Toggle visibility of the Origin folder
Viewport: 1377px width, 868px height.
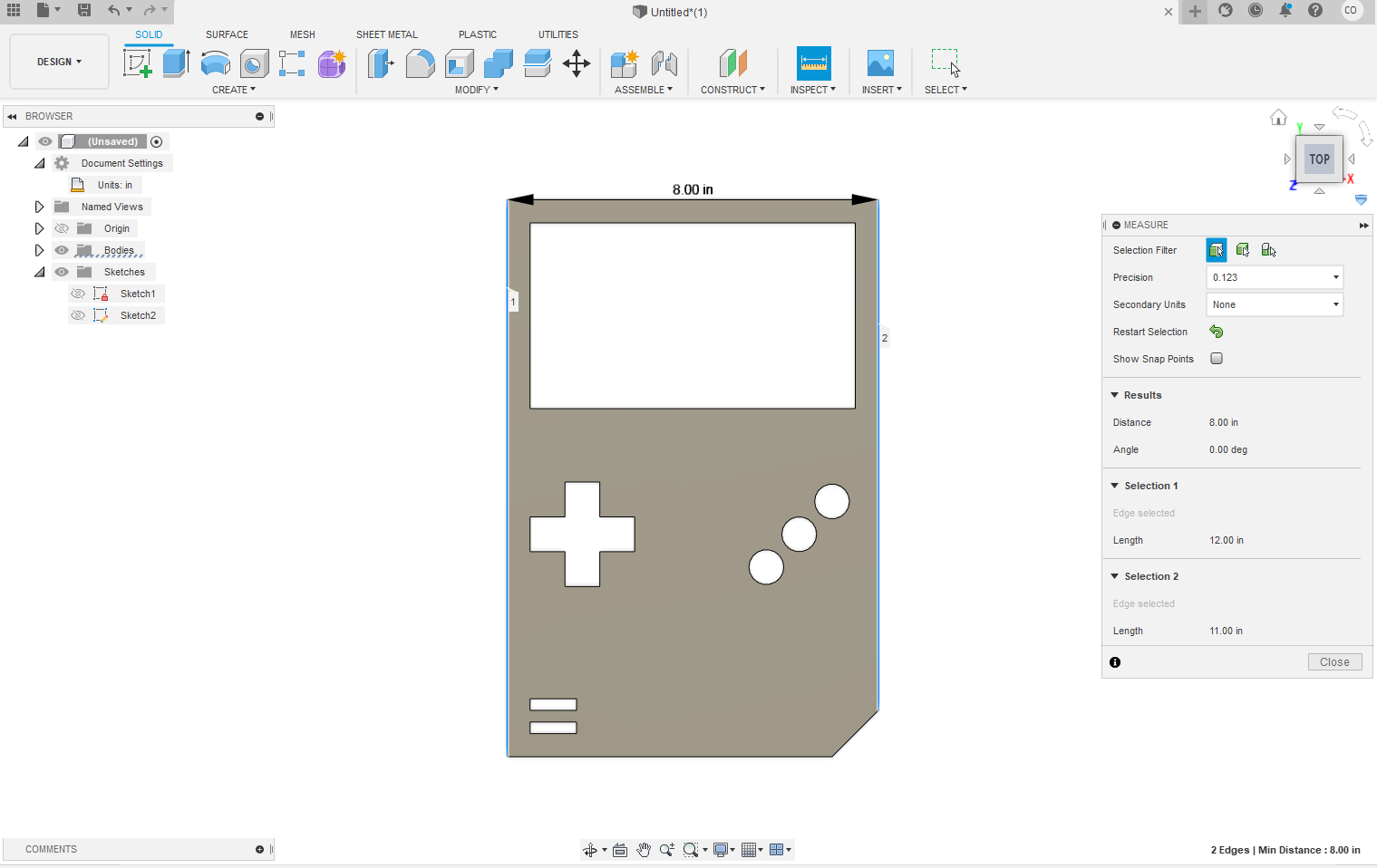(62, 228)
